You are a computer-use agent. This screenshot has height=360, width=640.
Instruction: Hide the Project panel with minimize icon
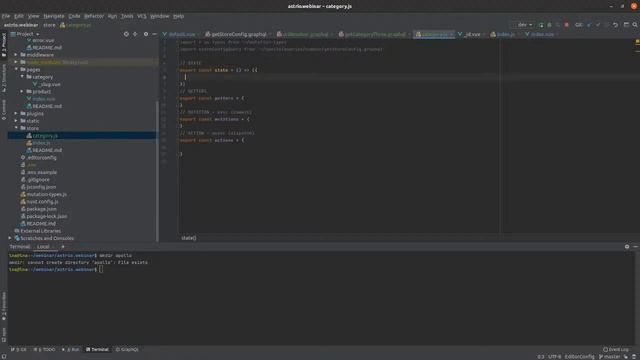coord(154,34)
